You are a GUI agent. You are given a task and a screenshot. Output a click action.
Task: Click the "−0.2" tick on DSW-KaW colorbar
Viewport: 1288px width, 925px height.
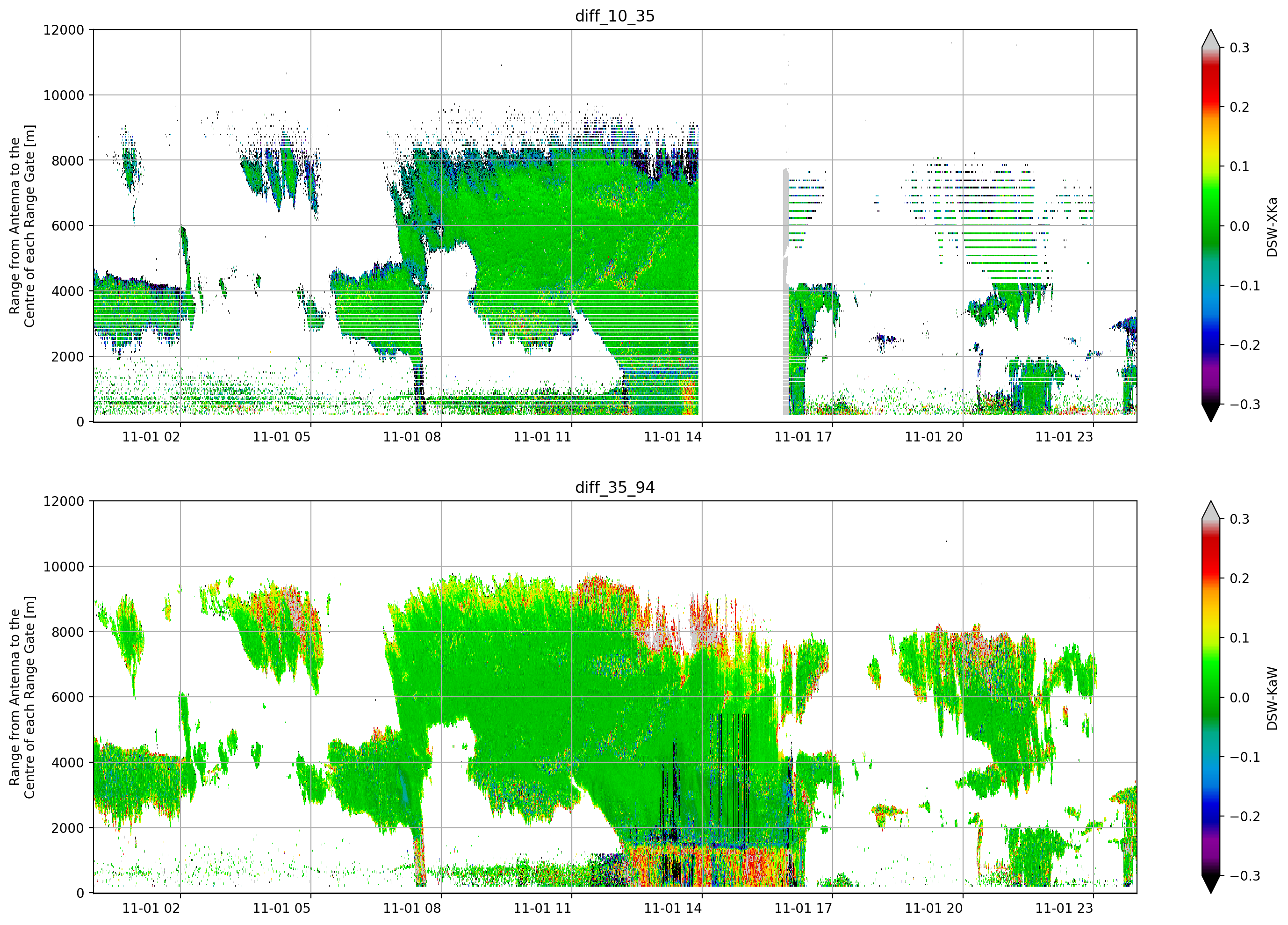pyautogui.click(x=1245, y=817)
